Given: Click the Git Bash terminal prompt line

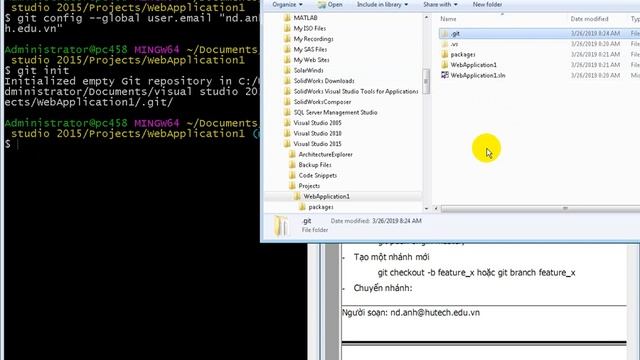Looking at the screenshot, I should [x=11, y=144].
